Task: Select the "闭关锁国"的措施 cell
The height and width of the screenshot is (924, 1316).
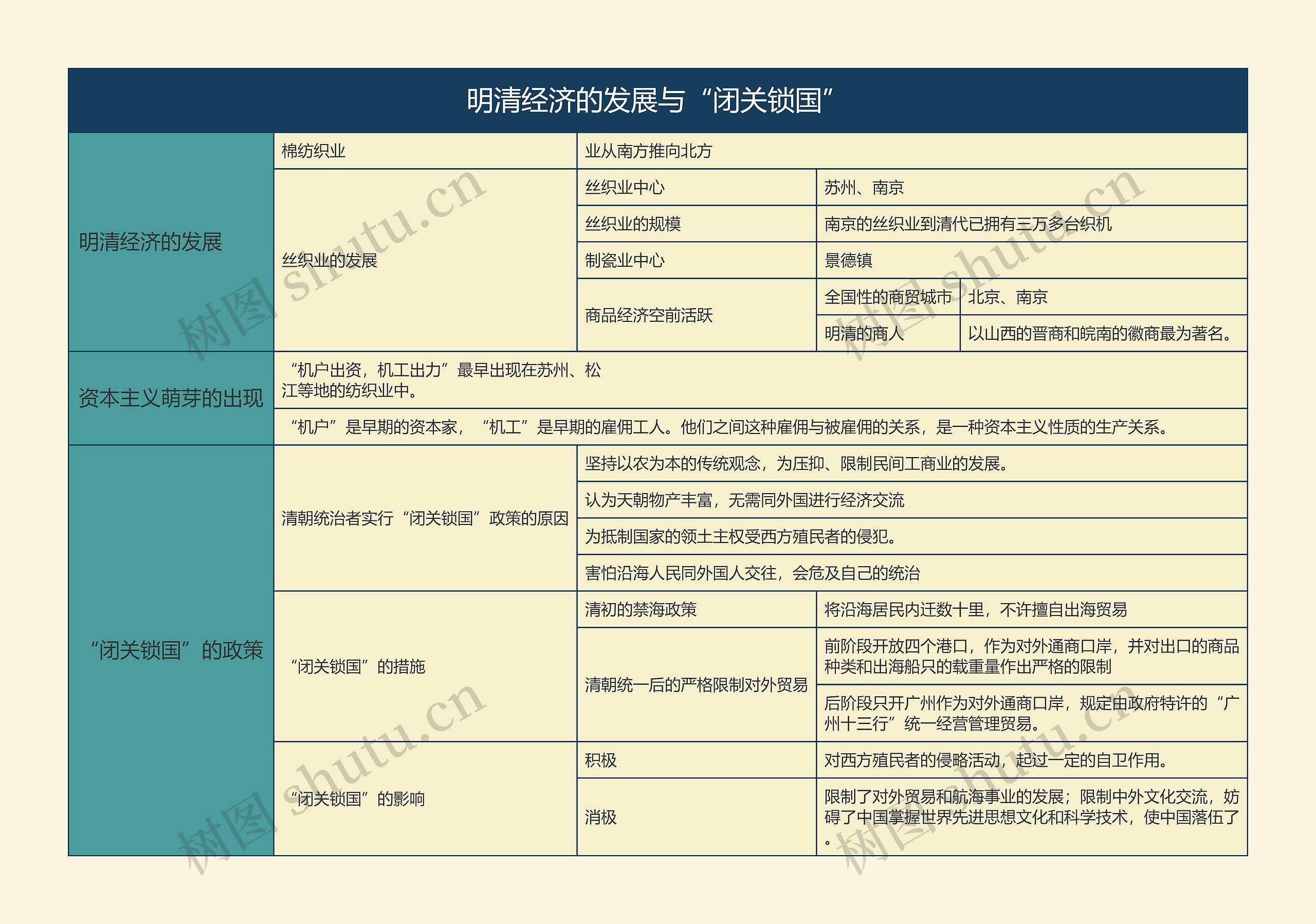Action: point(425,666)
